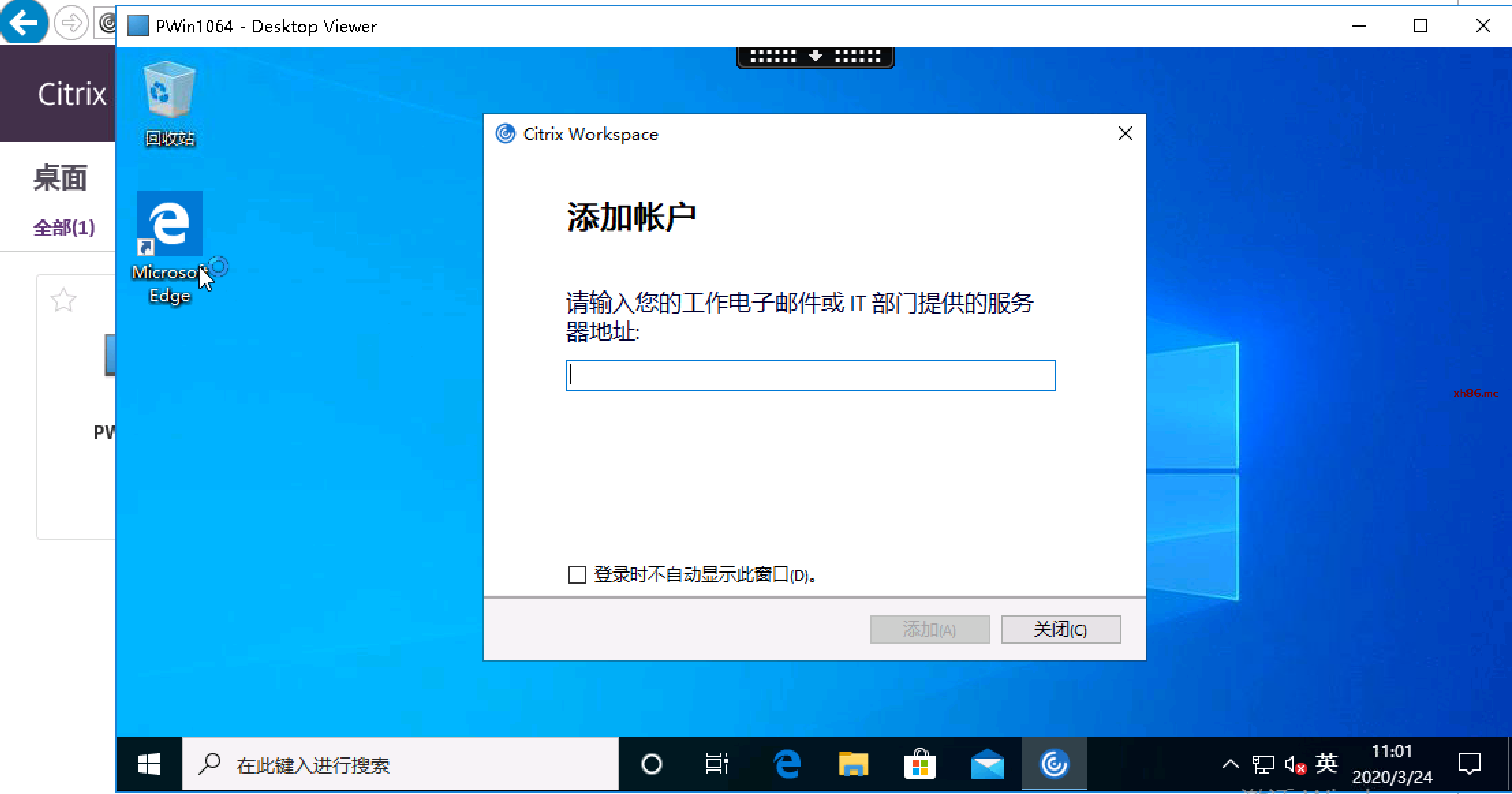Click the browser back arrow button
The image size is (1512, 794).
(x=24, y=22)
